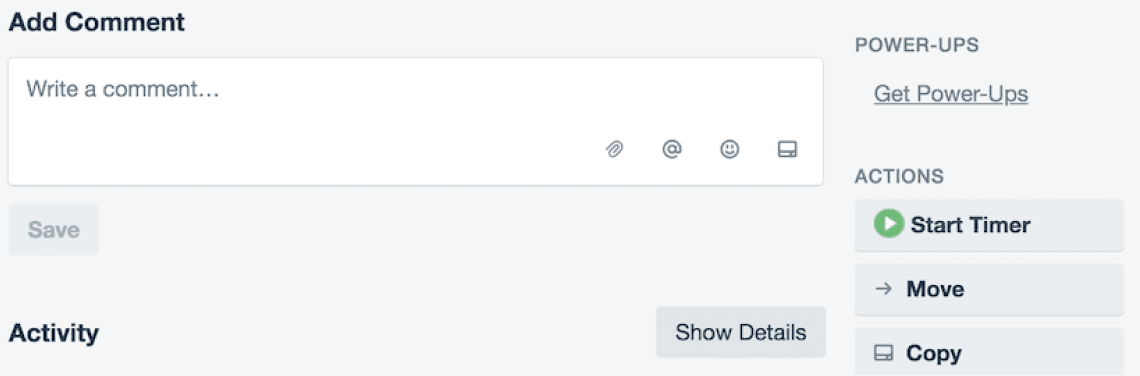This screenshot has height=376, width=1140.
Task: Click the ACTIONS section label
Action: pos(899,176)
